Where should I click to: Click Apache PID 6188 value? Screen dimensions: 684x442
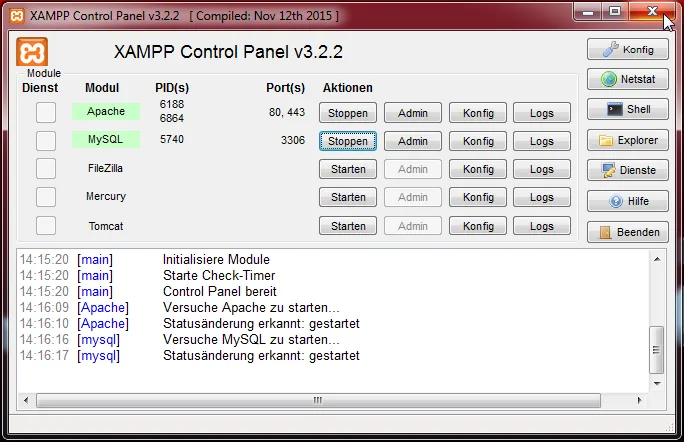pyautogui.click(x=172, y=104)
